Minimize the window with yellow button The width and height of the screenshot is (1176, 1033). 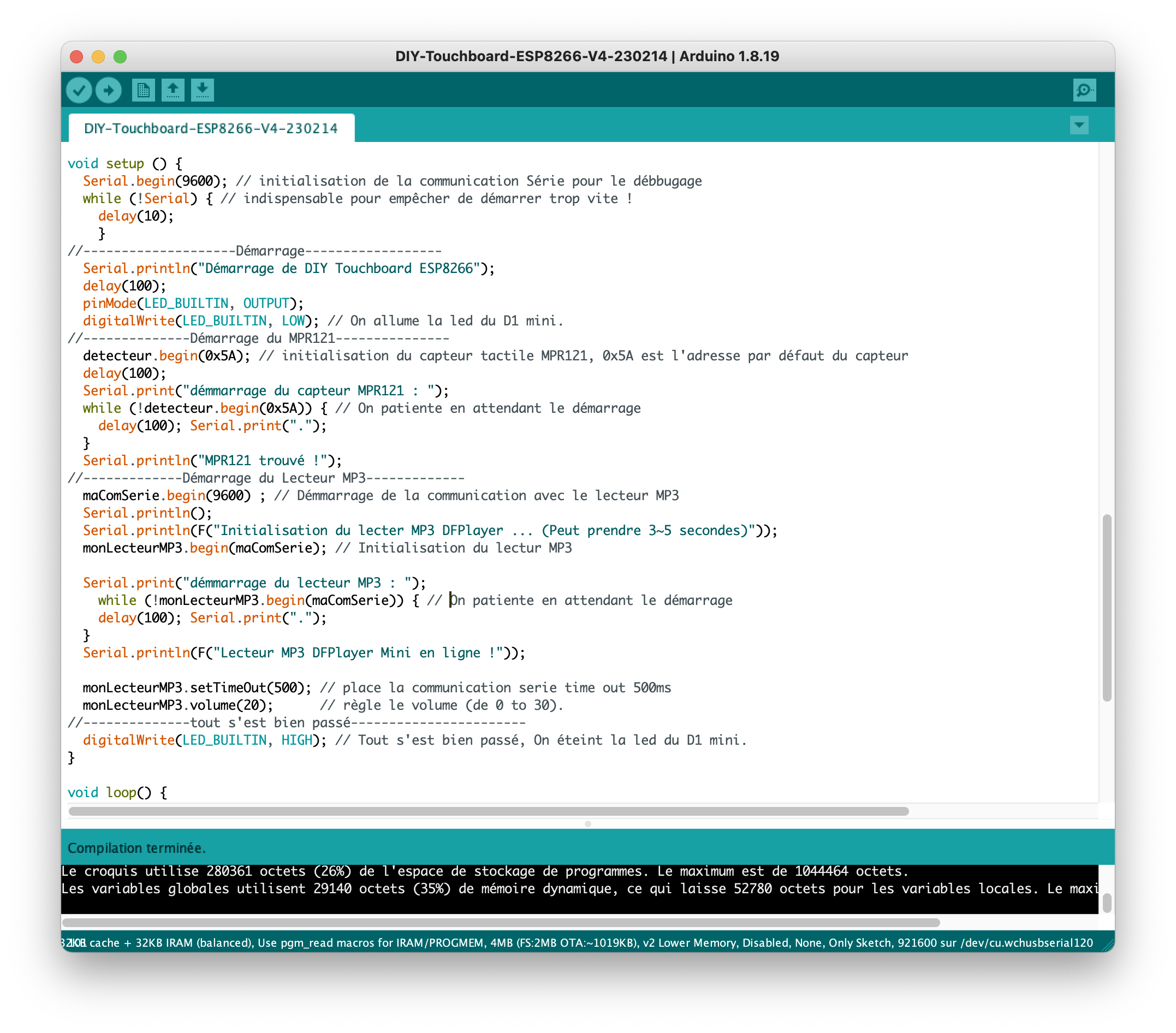[98, 56]
